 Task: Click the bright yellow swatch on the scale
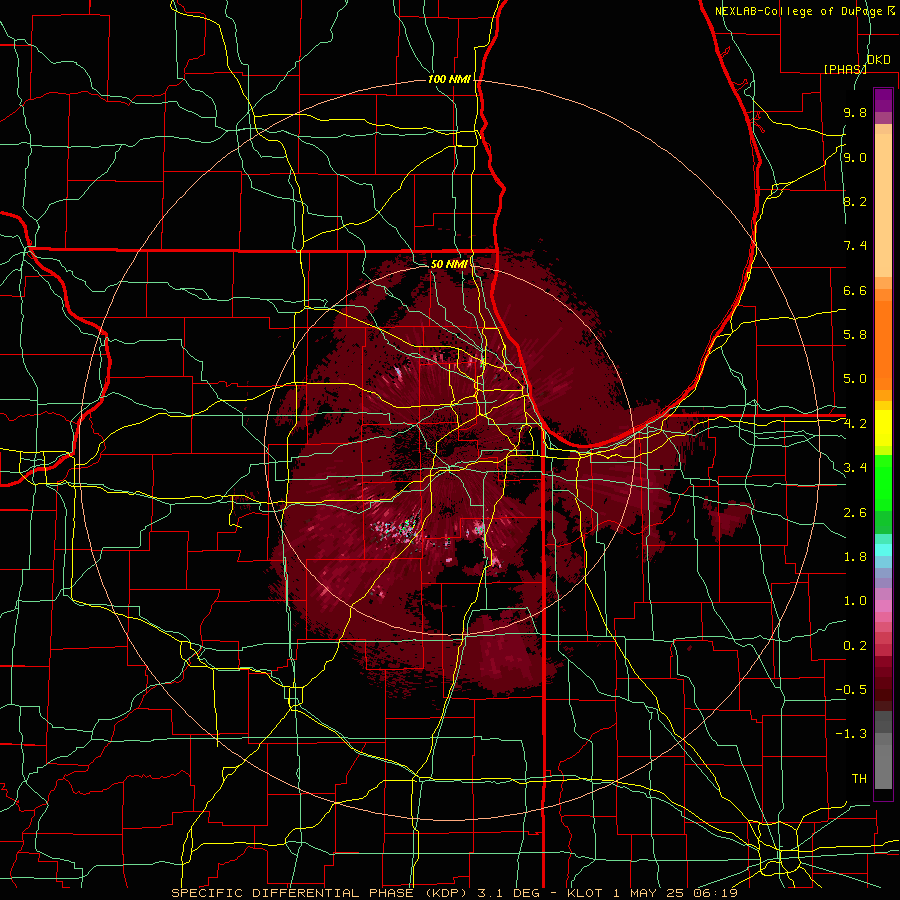883,428
